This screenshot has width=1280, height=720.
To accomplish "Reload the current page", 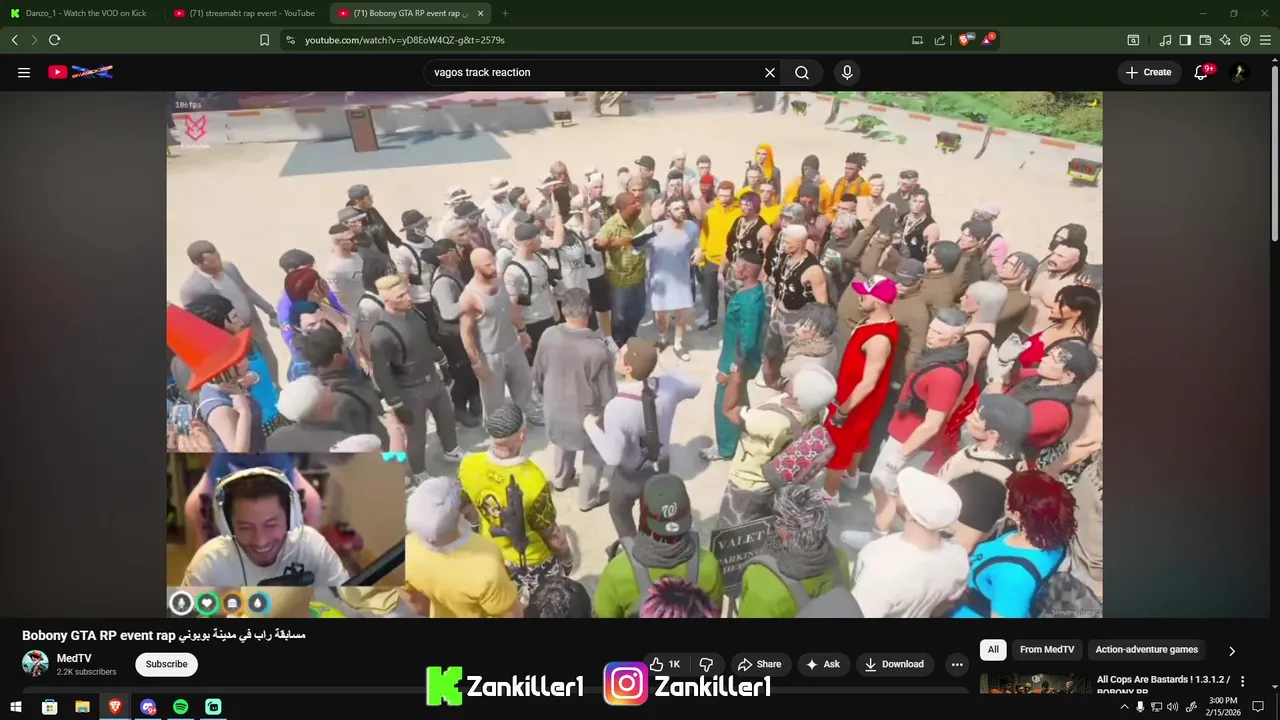I will pyautogui.click(x=54, y=40).
